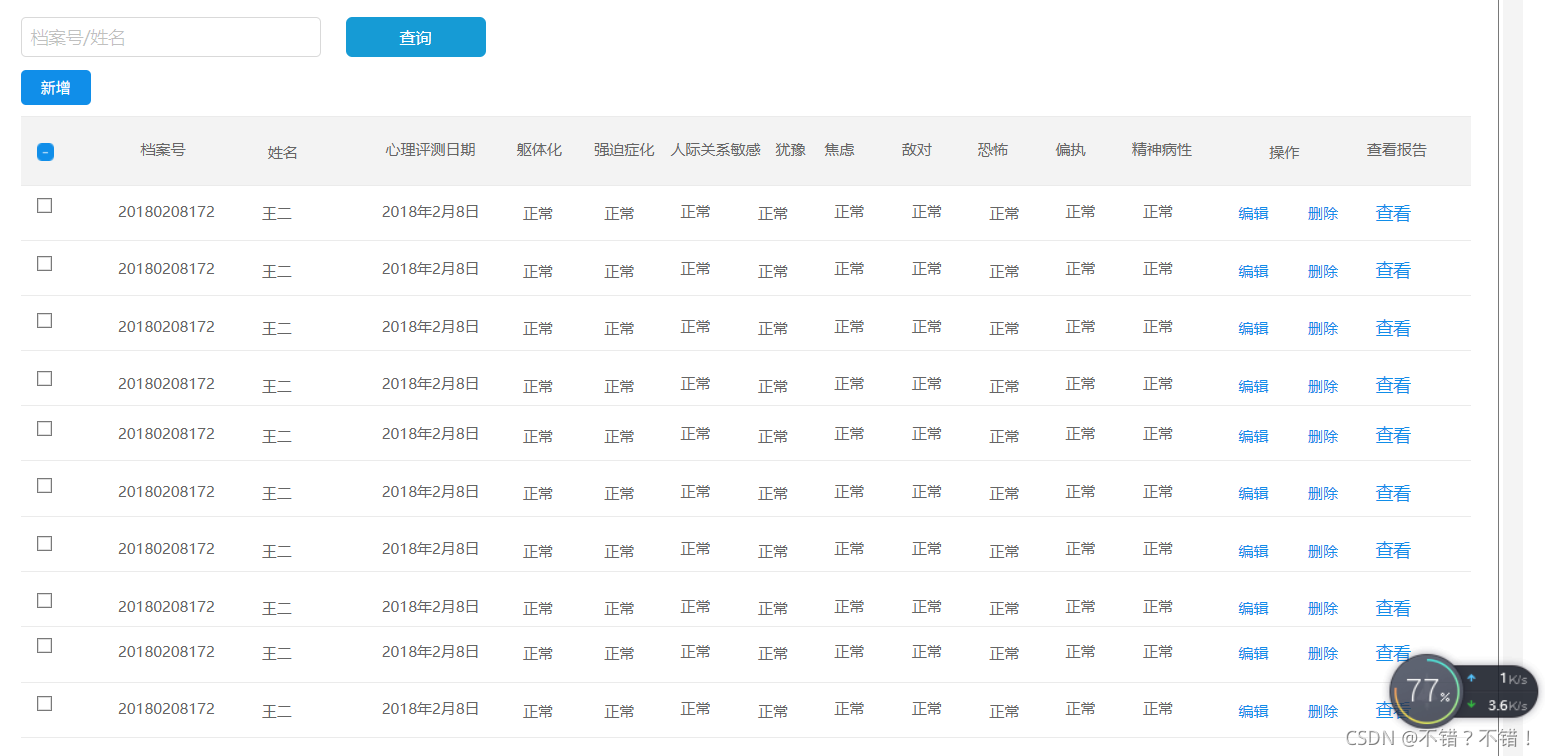This screenshot has height=756, width=1545.
Task: Click 编辑 link in the fifth row
Action: point(1253,436)
